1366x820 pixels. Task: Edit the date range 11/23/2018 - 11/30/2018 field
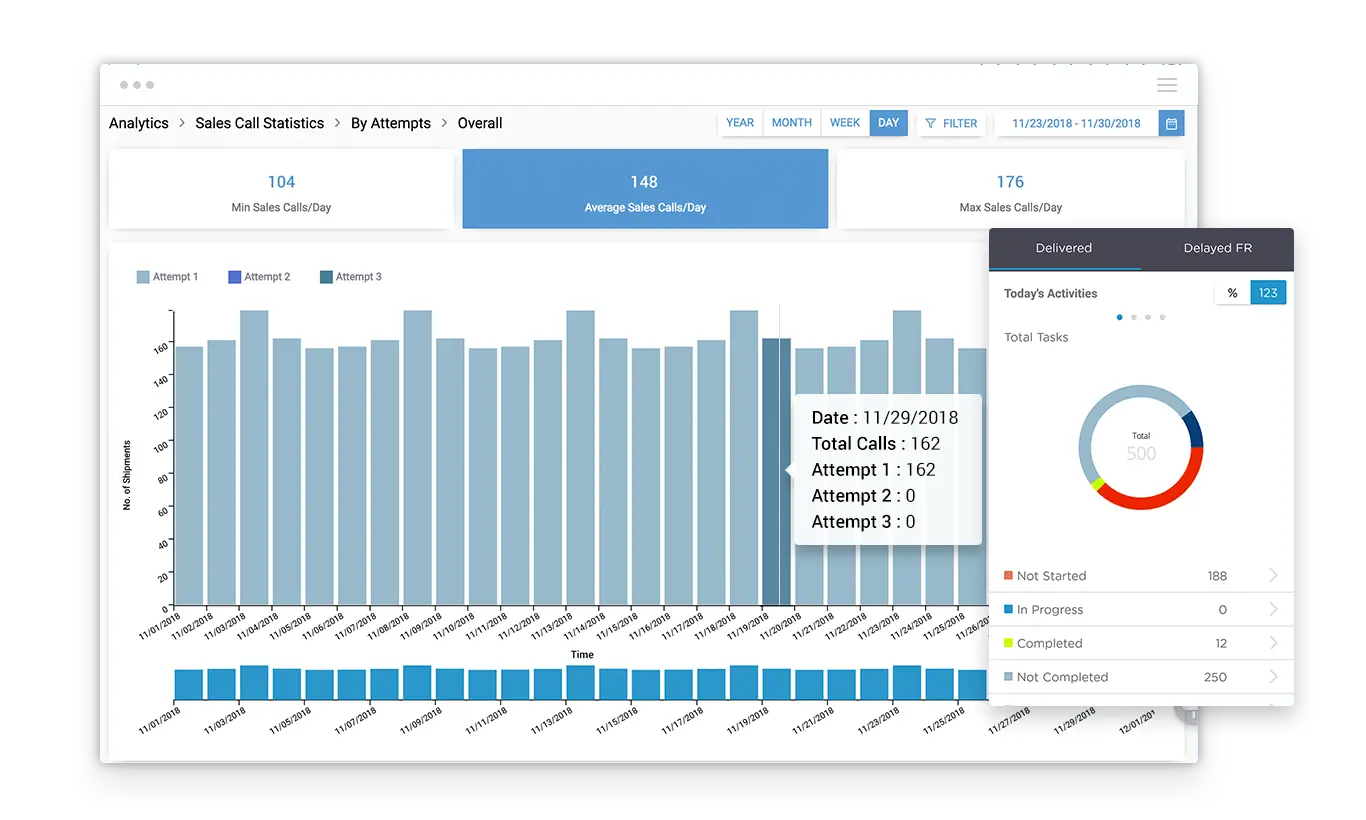1076,123
